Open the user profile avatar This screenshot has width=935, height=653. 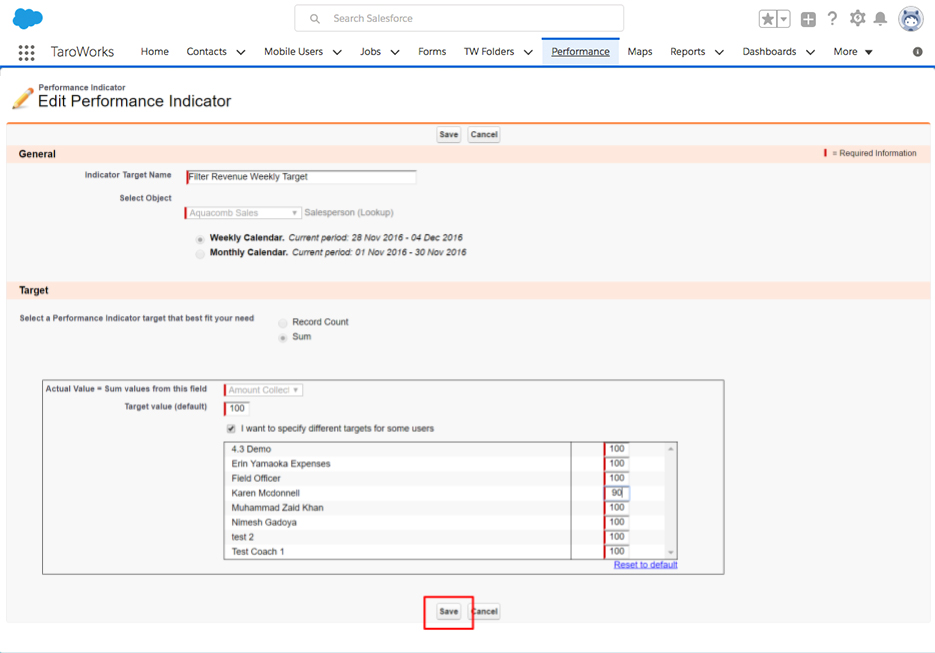click(910, 19)
